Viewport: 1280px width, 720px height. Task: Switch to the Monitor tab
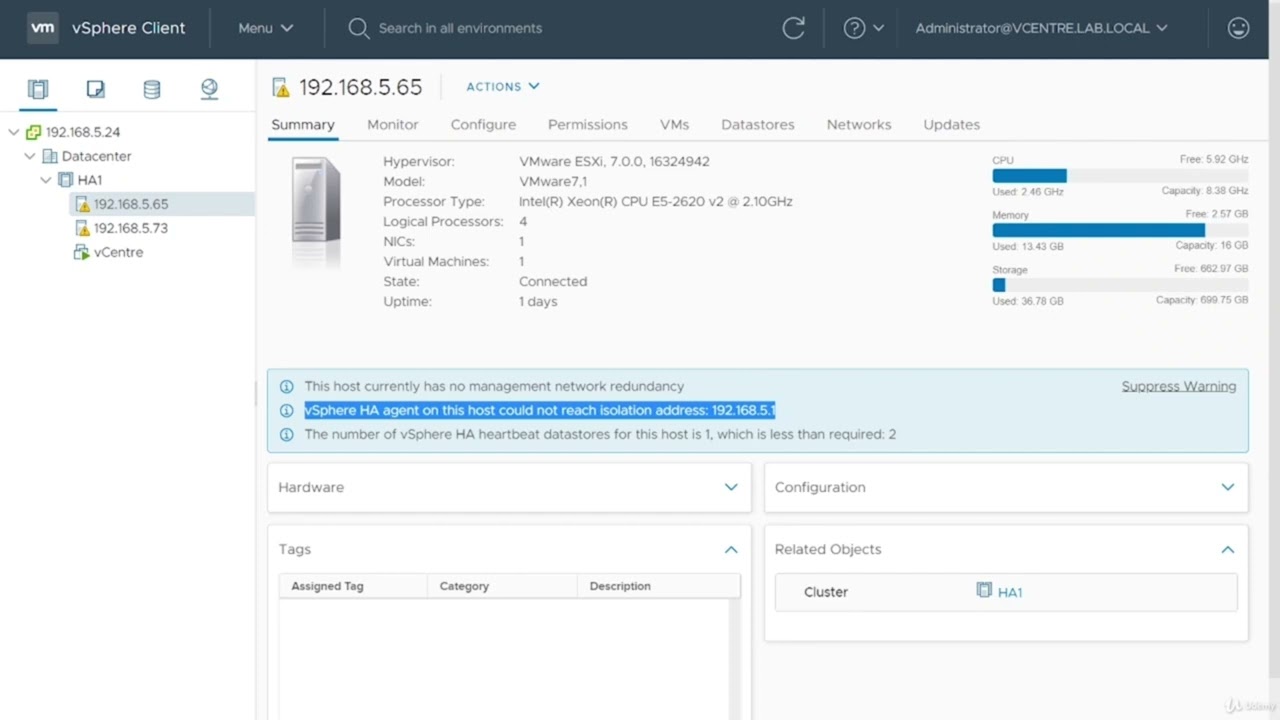[x=393, y=125]
